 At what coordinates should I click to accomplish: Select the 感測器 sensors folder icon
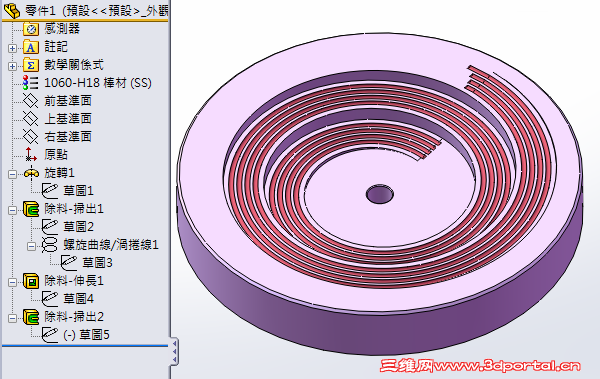[x=31, y=29]
